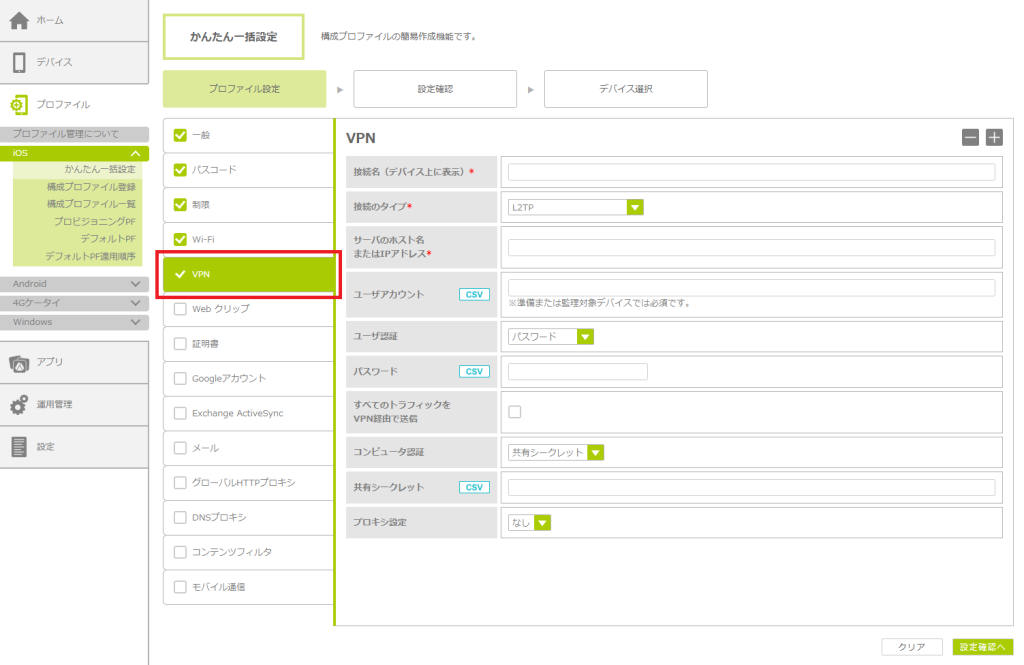
Task: Click the minus icon in VPN header
Action: click(970, 138)
